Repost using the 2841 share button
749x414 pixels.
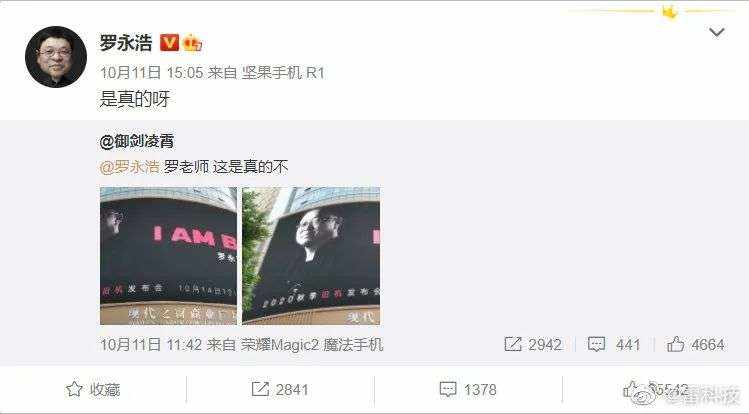260,389
